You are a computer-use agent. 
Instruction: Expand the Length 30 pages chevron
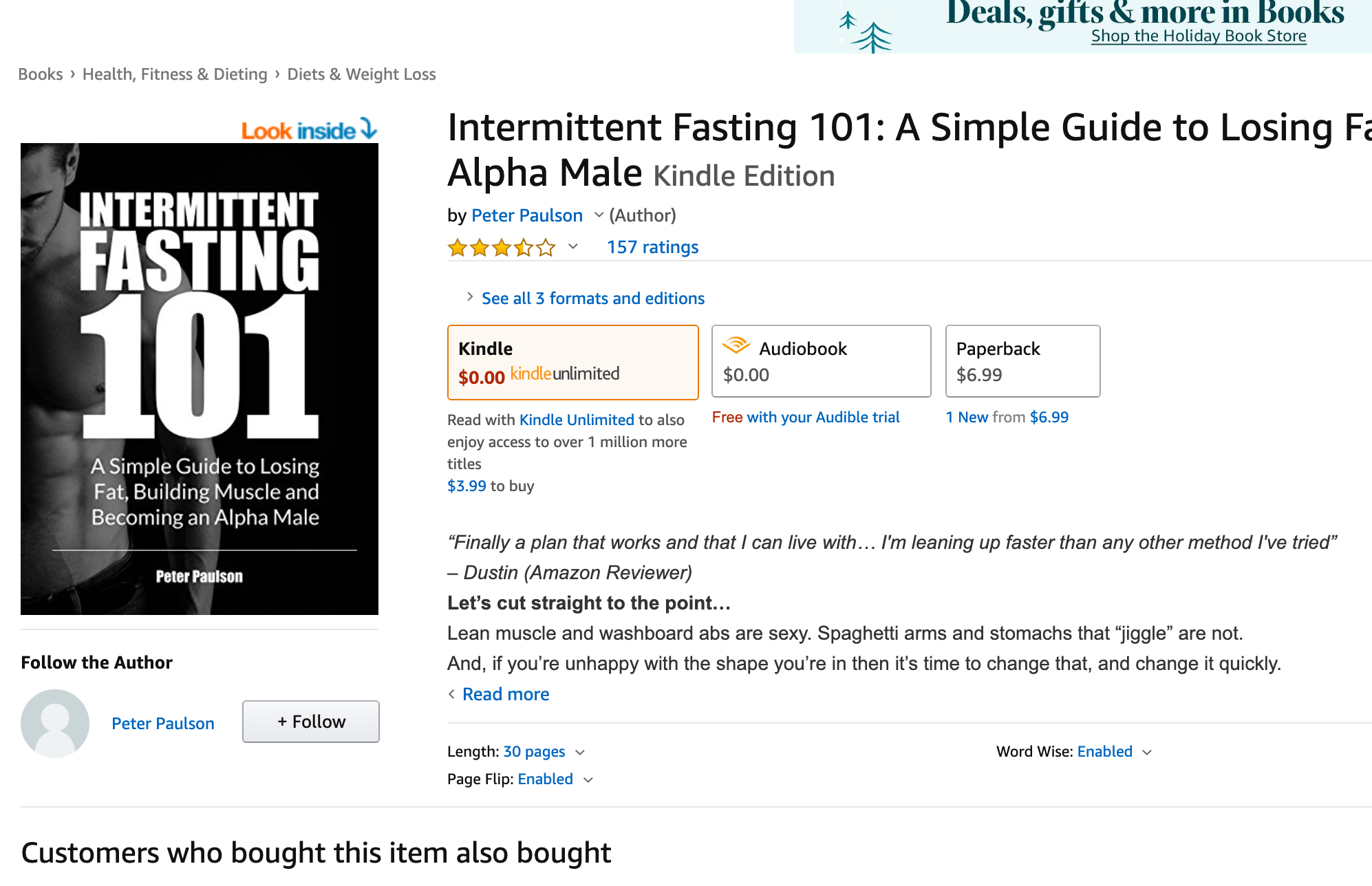tap(580, 753)
